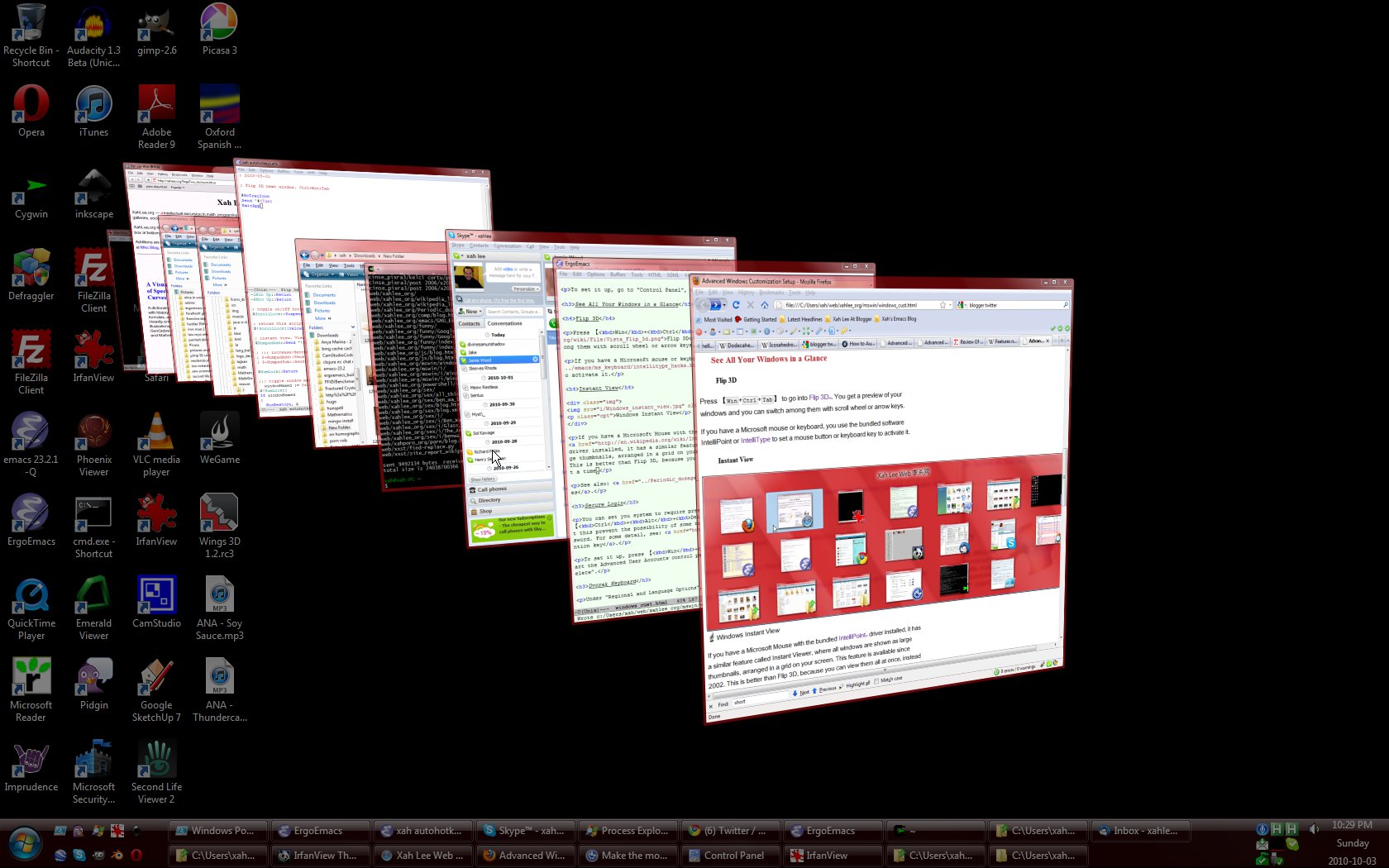Screen dimensions: 1389x868
Task: Switch to Skype taskbar button
Action: tap(524, 830)
